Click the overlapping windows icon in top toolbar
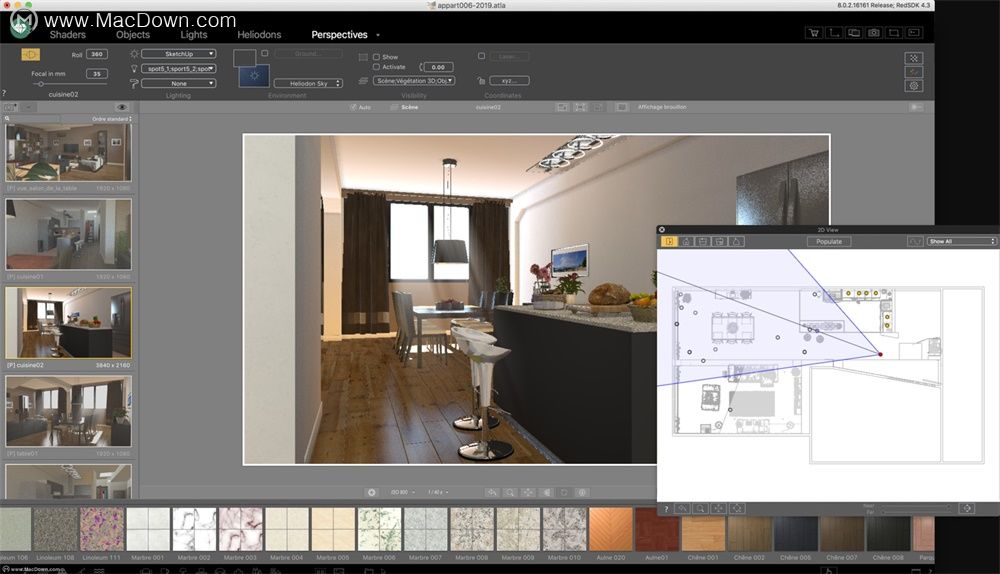The image size is (1000, 574). 854,33
